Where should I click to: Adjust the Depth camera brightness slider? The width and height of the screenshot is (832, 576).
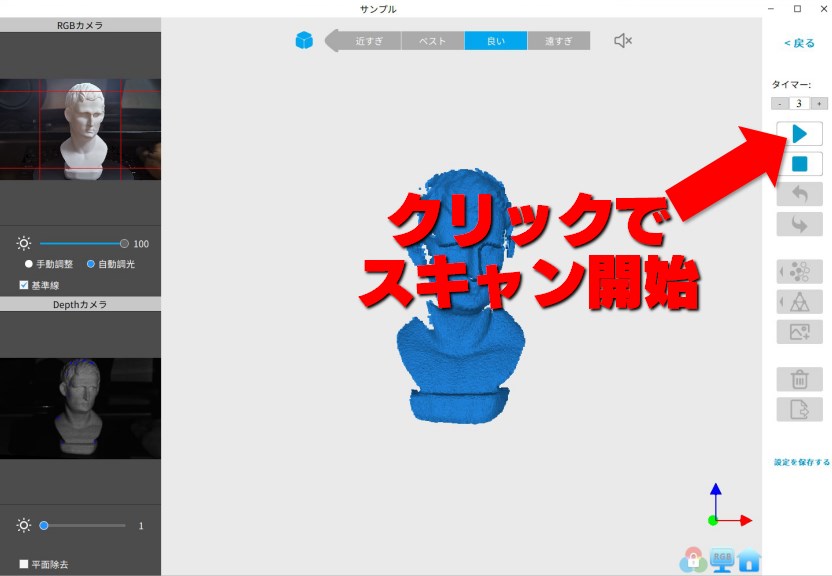83,526
